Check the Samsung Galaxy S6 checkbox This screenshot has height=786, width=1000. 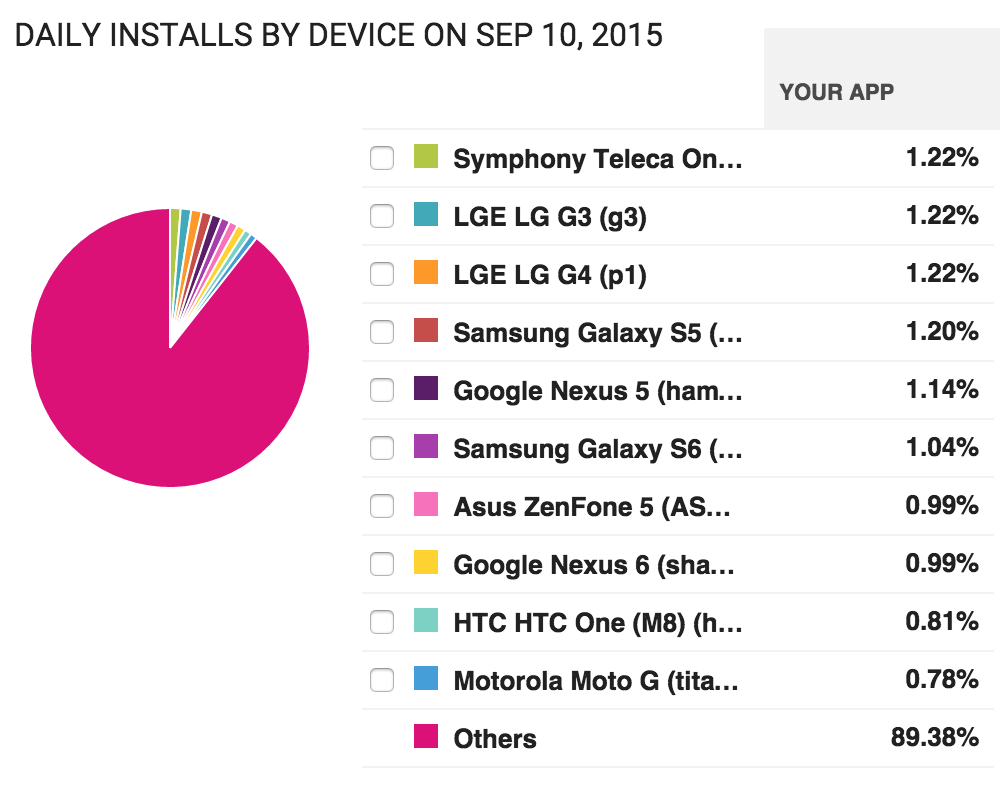pyautogui.click(x=382, y=448)
